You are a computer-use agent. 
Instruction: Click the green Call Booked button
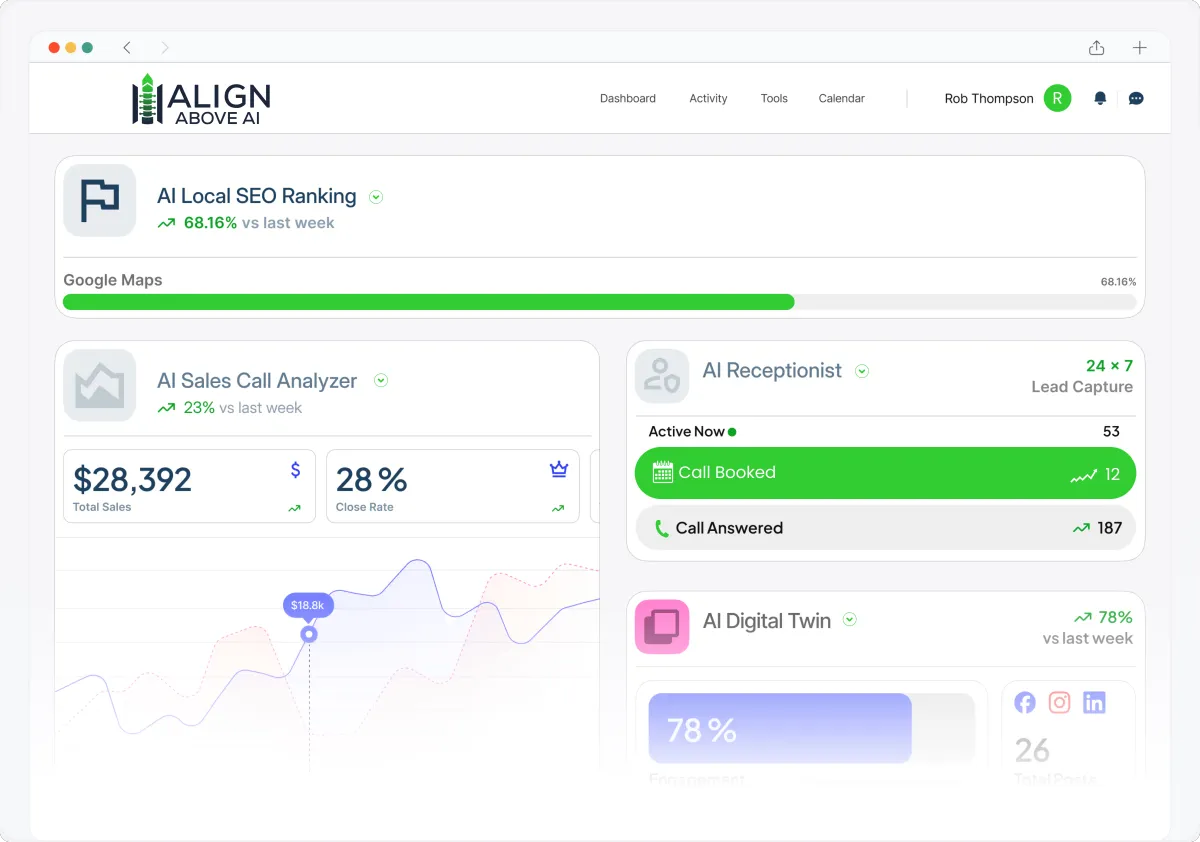(886, 473)
